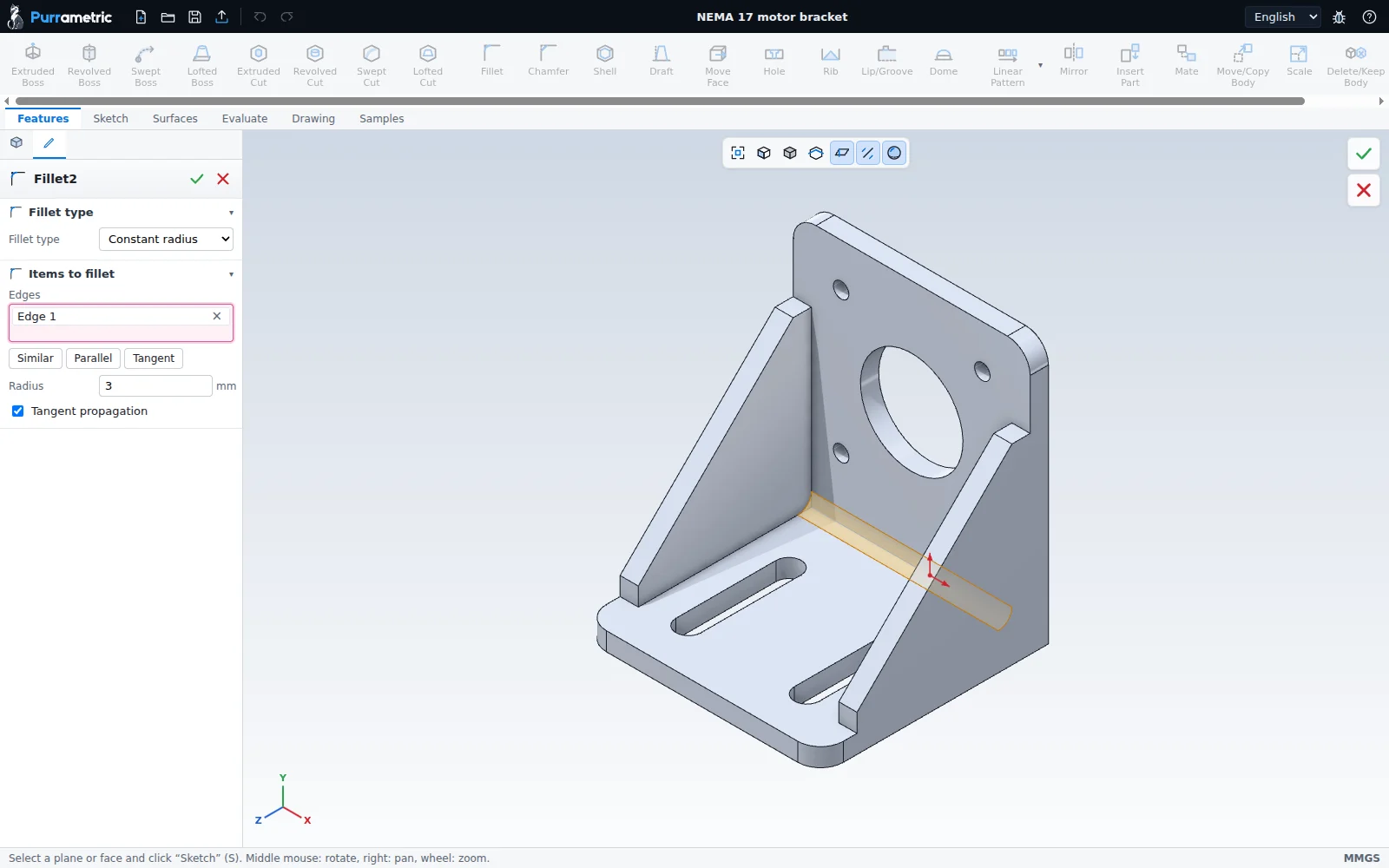This screenshot has width=1389, height=868.
Task: Toggle the diagonal dashed-lines view button
Action: click(x=868, y=153)
